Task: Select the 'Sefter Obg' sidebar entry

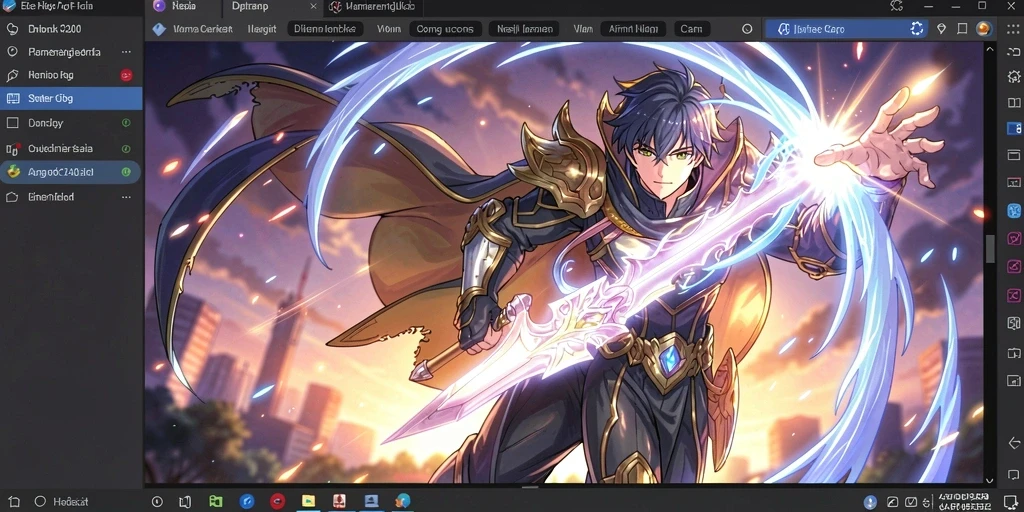Action: [x=71, y=99]
